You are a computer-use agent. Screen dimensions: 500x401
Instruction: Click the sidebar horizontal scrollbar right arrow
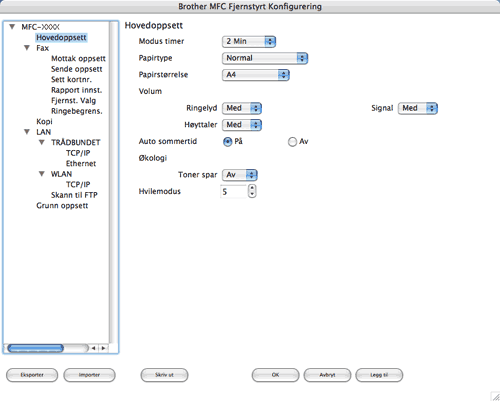(104, 348)
